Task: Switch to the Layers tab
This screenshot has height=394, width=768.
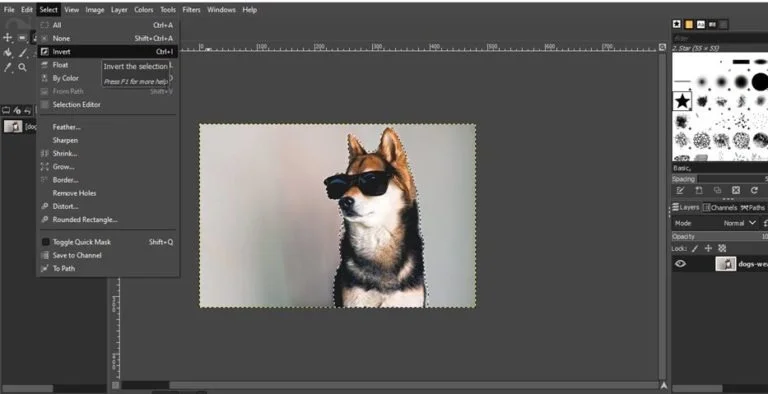Action: (686, 208)
